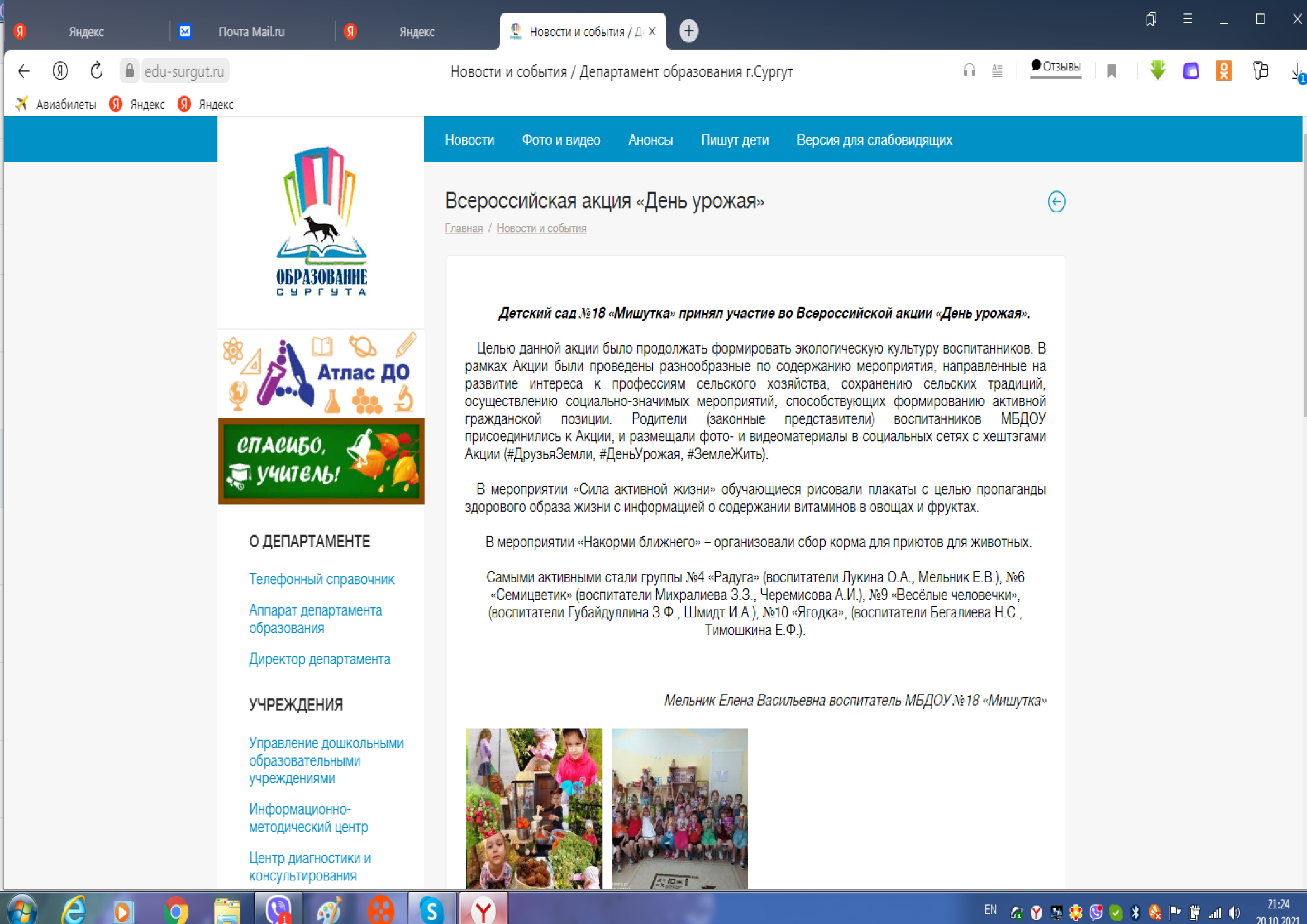Viewport: 1307px width, 924px height.
Task: Reload the page with refresh icon
Action: coord(97,70)
